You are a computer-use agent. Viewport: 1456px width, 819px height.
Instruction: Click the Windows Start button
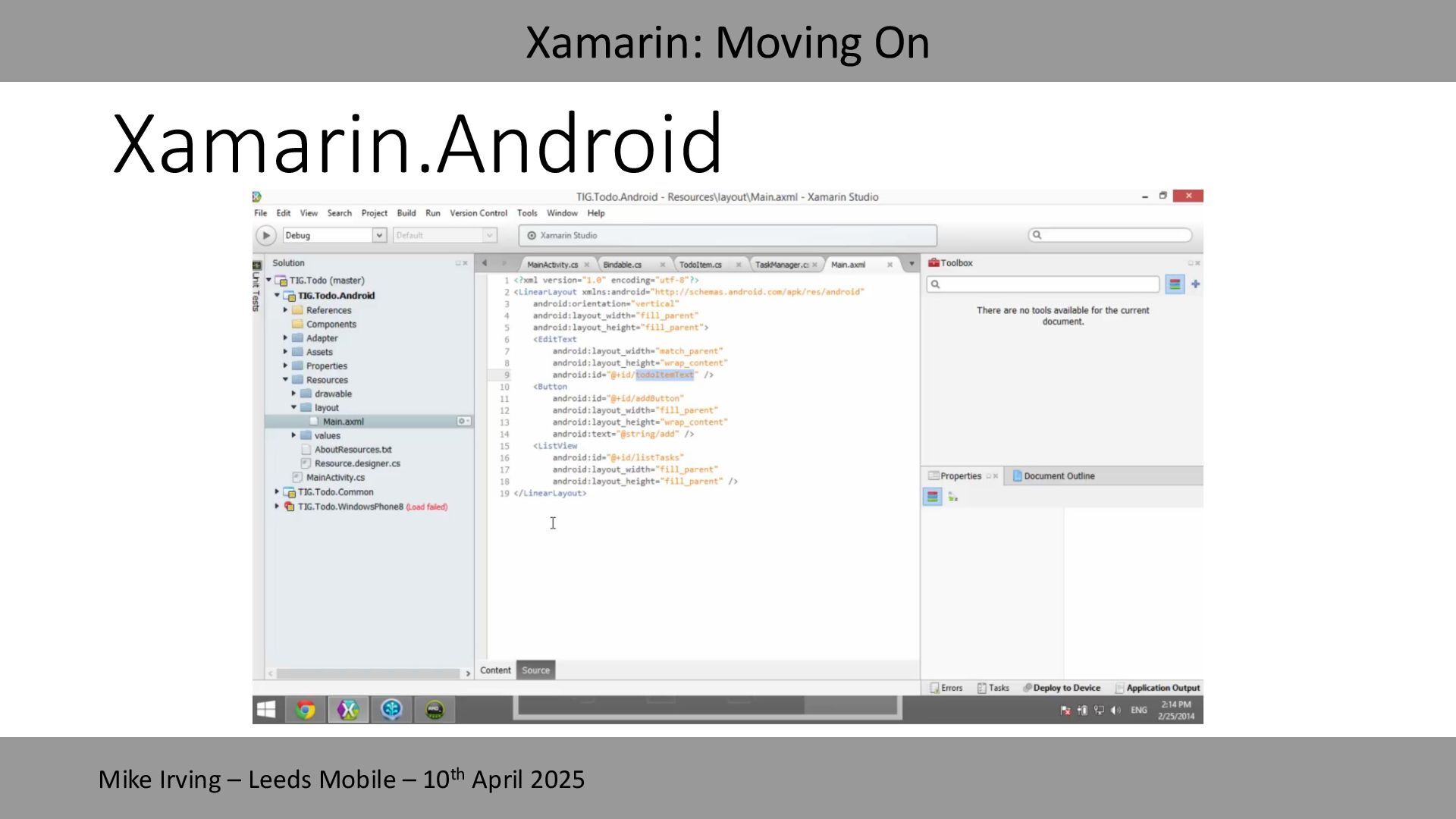pyautogui.click(x=266, y=710)
